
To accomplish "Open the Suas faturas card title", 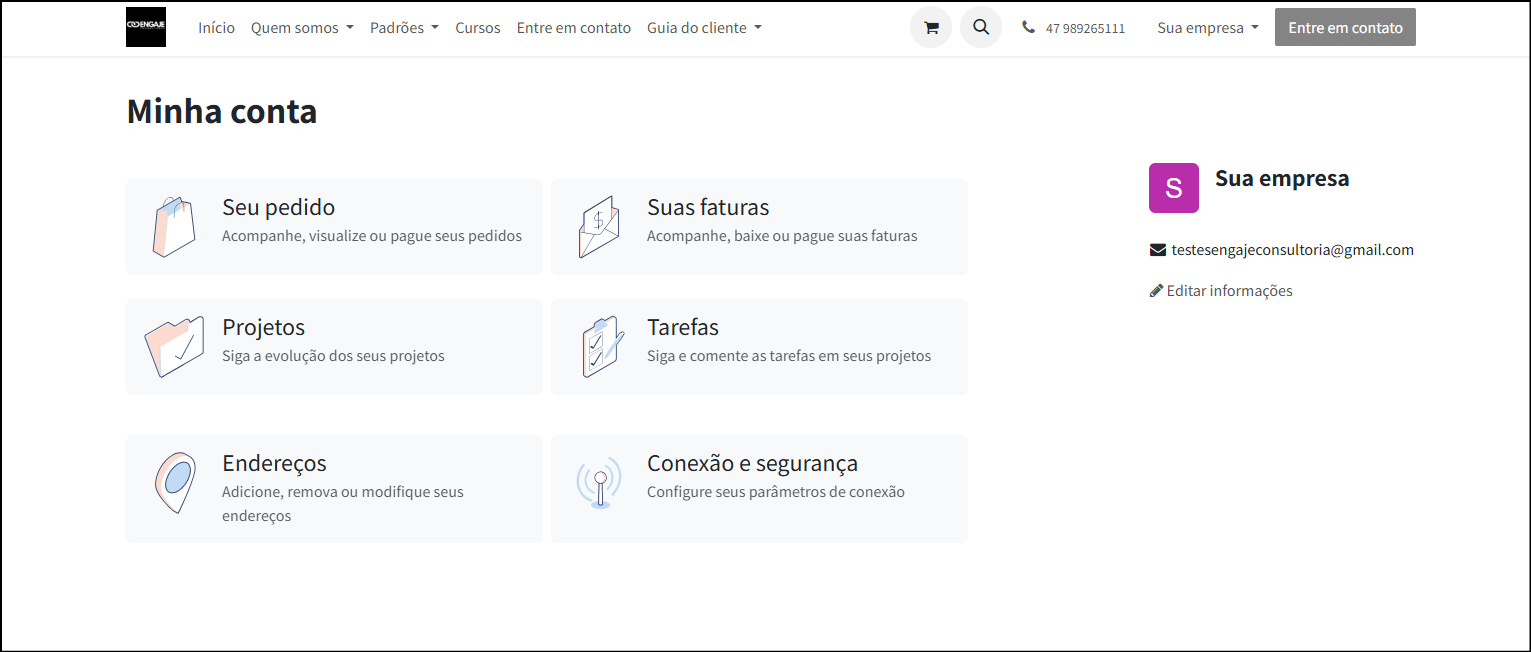I will coord(708,208).
